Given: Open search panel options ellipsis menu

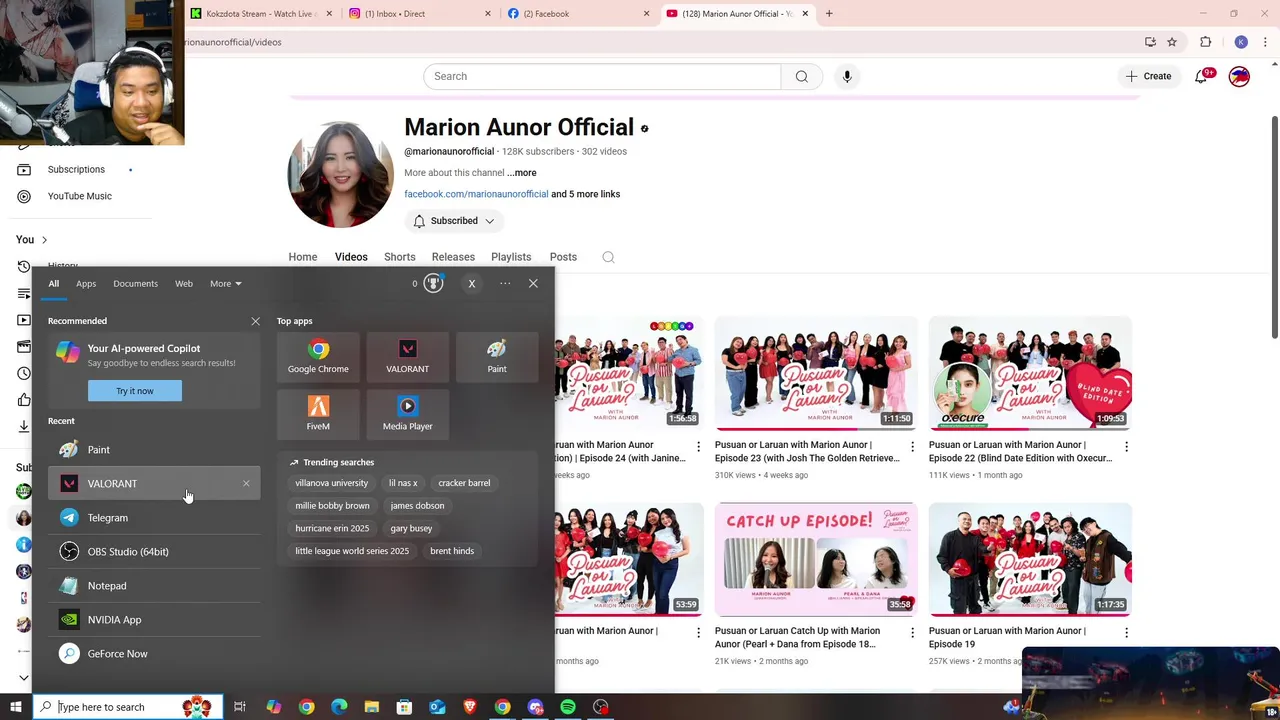Looking at the screenshot, I should (x=505, y=284).
